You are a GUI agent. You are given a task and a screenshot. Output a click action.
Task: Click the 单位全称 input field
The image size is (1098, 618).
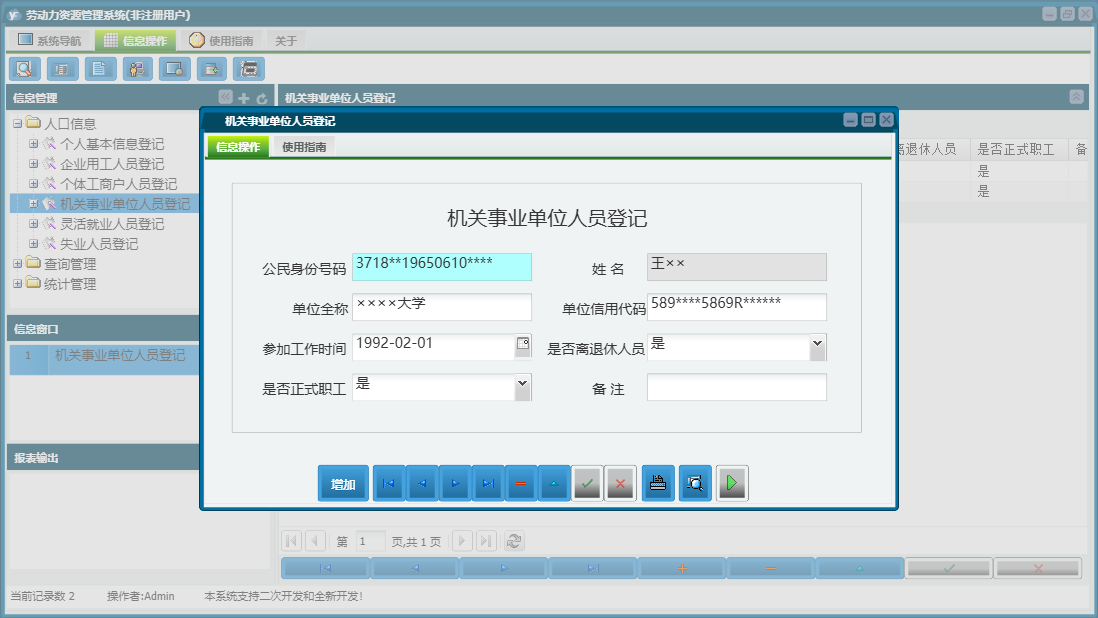click(442, 307)
